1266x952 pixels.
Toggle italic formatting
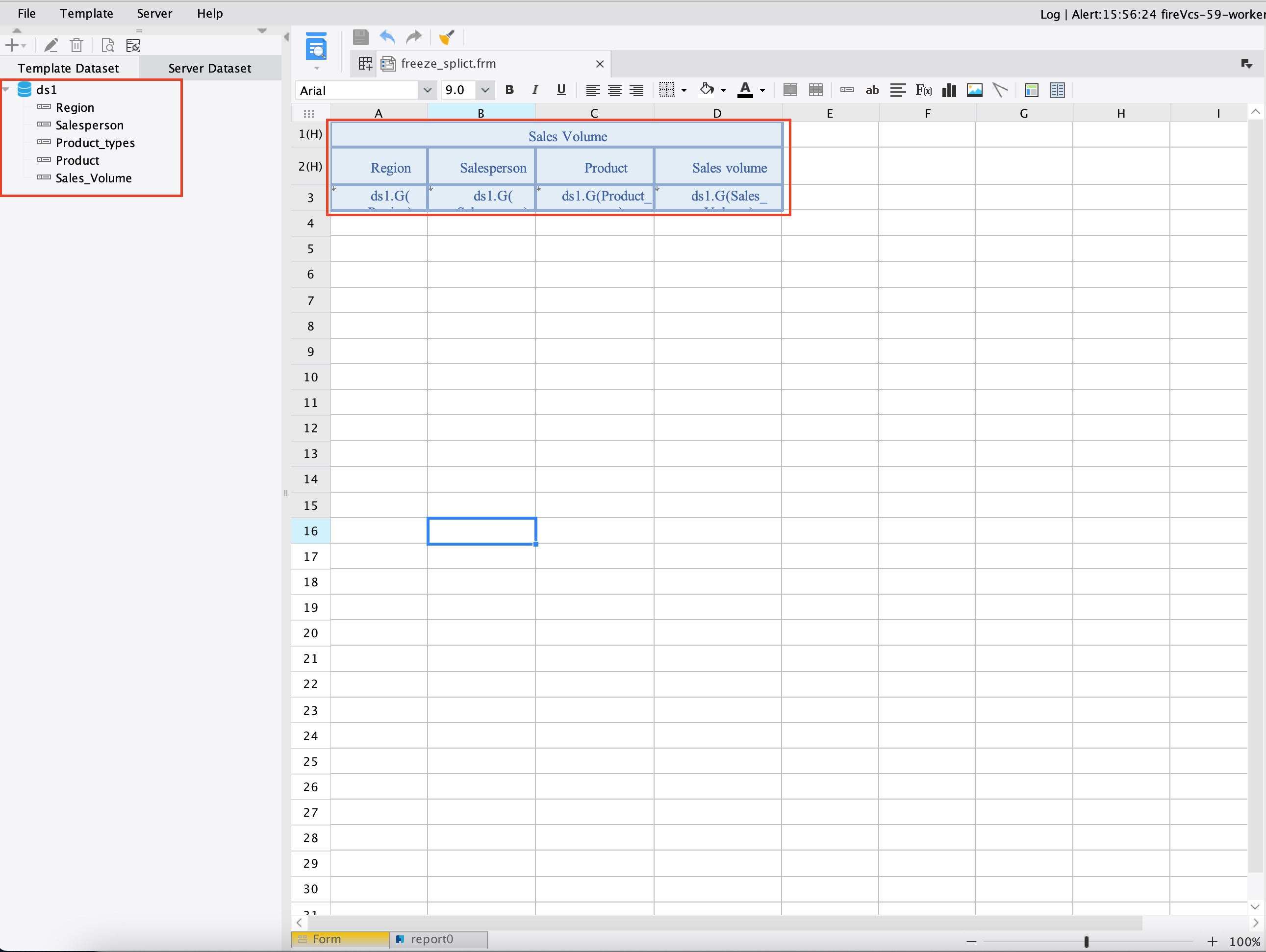[535, 90]
